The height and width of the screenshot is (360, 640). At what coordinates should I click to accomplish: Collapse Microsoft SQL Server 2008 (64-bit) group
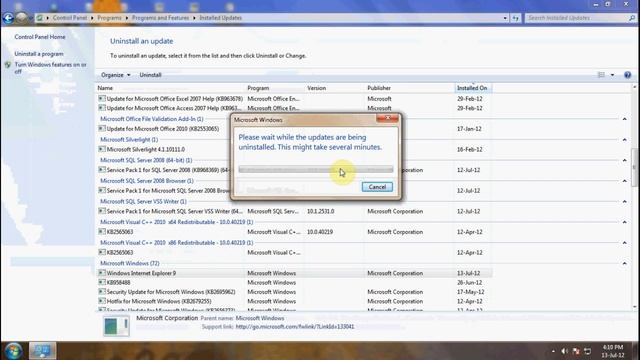coord(624,160)
